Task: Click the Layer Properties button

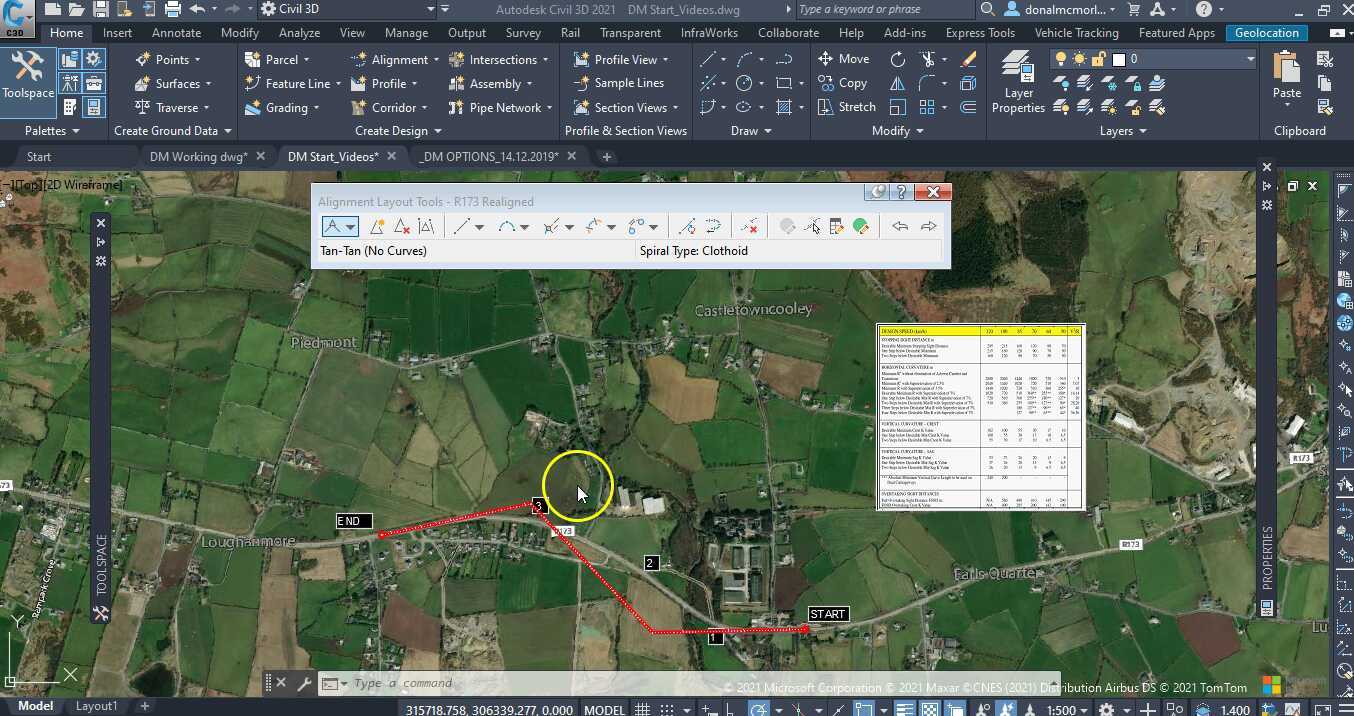Action: click(x=1018, y=83)
